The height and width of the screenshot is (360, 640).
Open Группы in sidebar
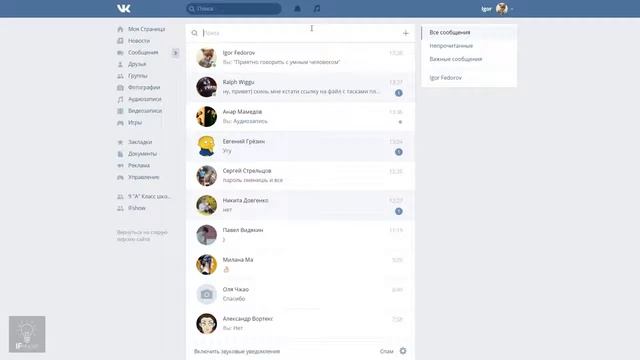[x=138, y=76]
